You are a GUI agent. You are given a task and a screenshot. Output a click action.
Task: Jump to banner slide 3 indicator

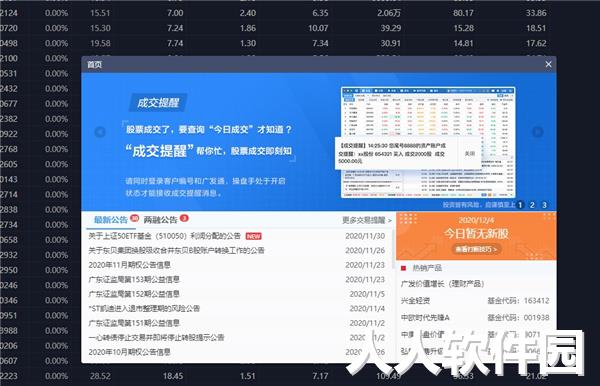[x=544, y=205]
